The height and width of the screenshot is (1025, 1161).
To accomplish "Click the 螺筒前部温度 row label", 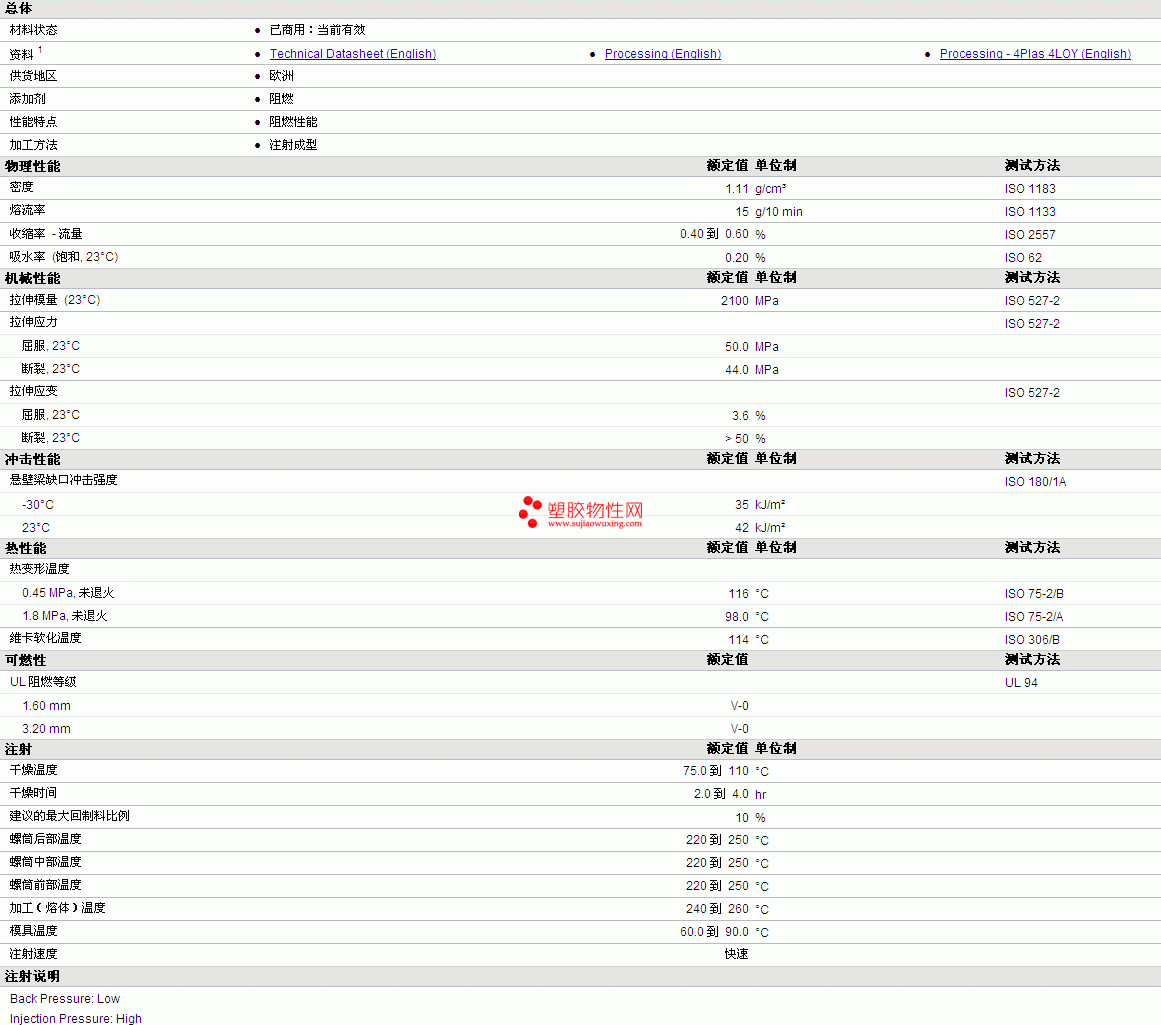I will 45,884.
